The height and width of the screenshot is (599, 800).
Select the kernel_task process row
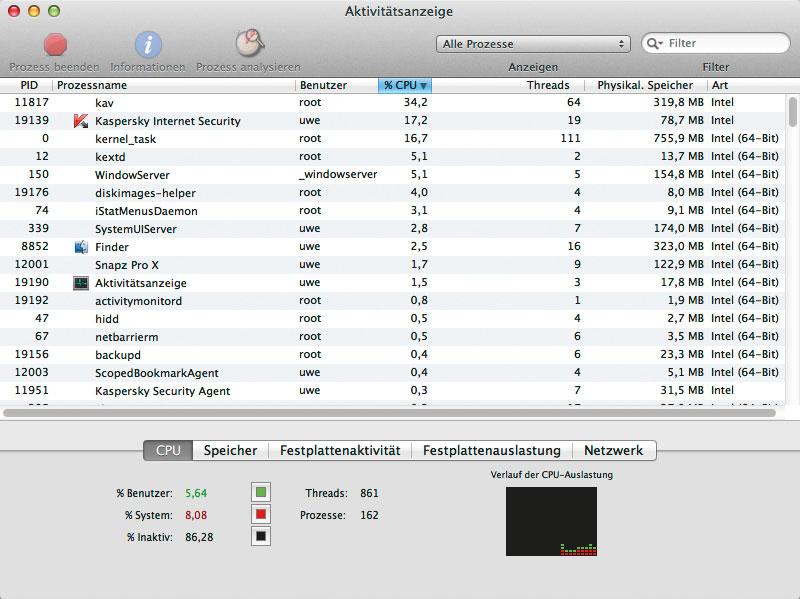(x=392, y=139)
